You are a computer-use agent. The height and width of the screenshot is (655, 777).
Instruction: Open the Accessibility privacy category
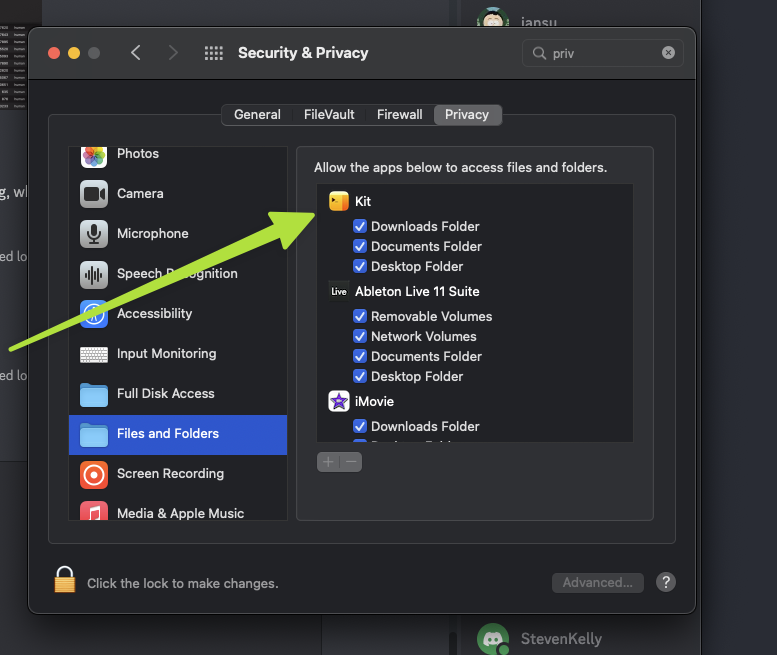click(178, 314)
